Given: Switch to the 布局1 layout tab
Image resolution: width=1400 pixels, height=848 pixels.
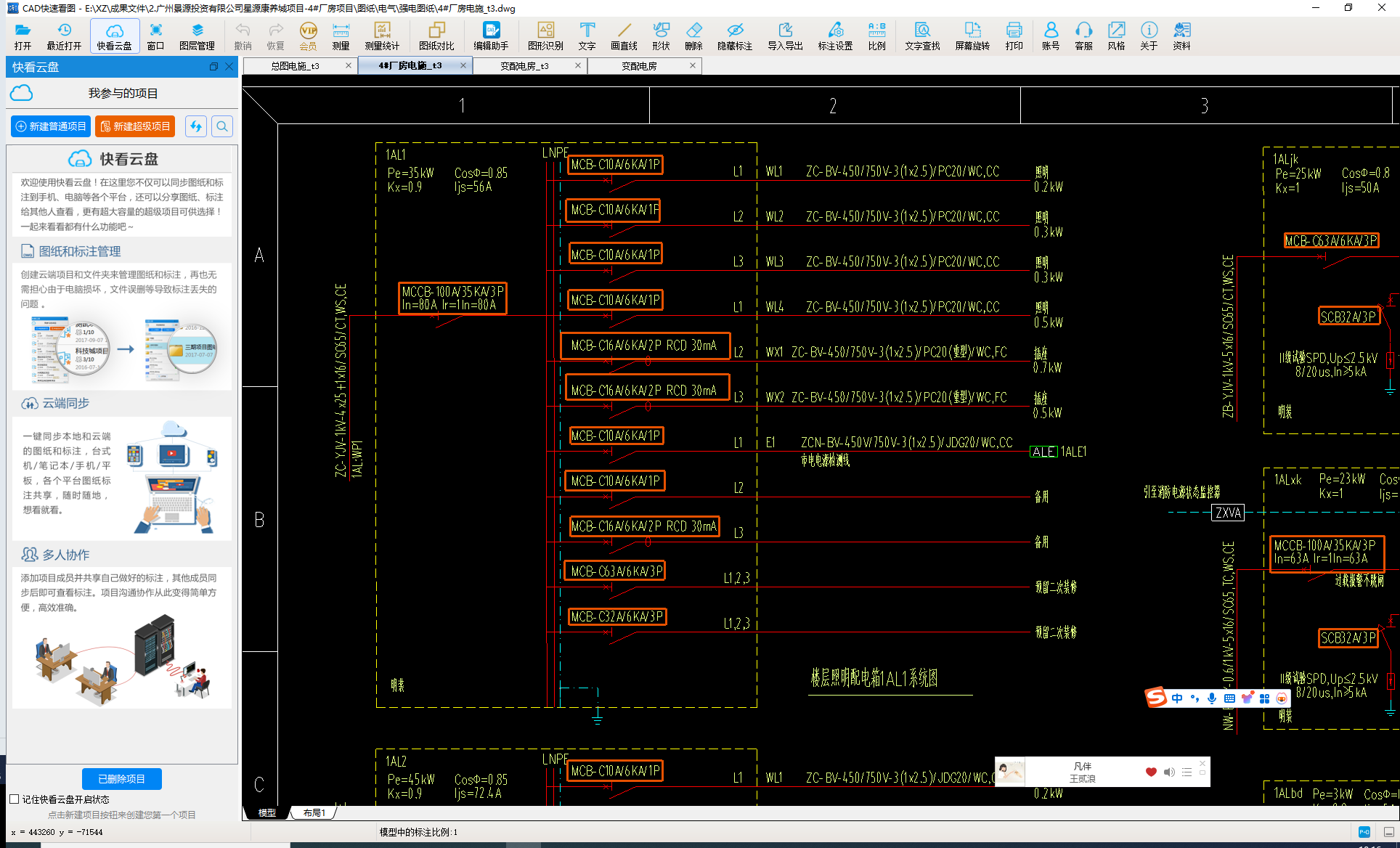Looking at the screenshot, I should pyautogui.click(x=314, y=812).
